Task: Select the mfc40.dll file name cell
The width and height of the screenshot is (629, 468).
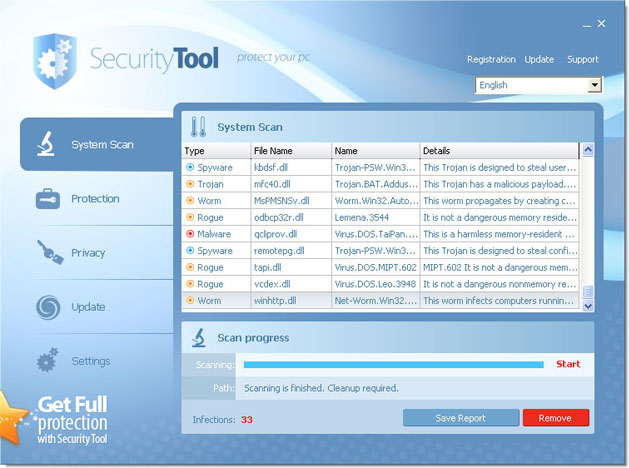Action: tap(291, 184)
